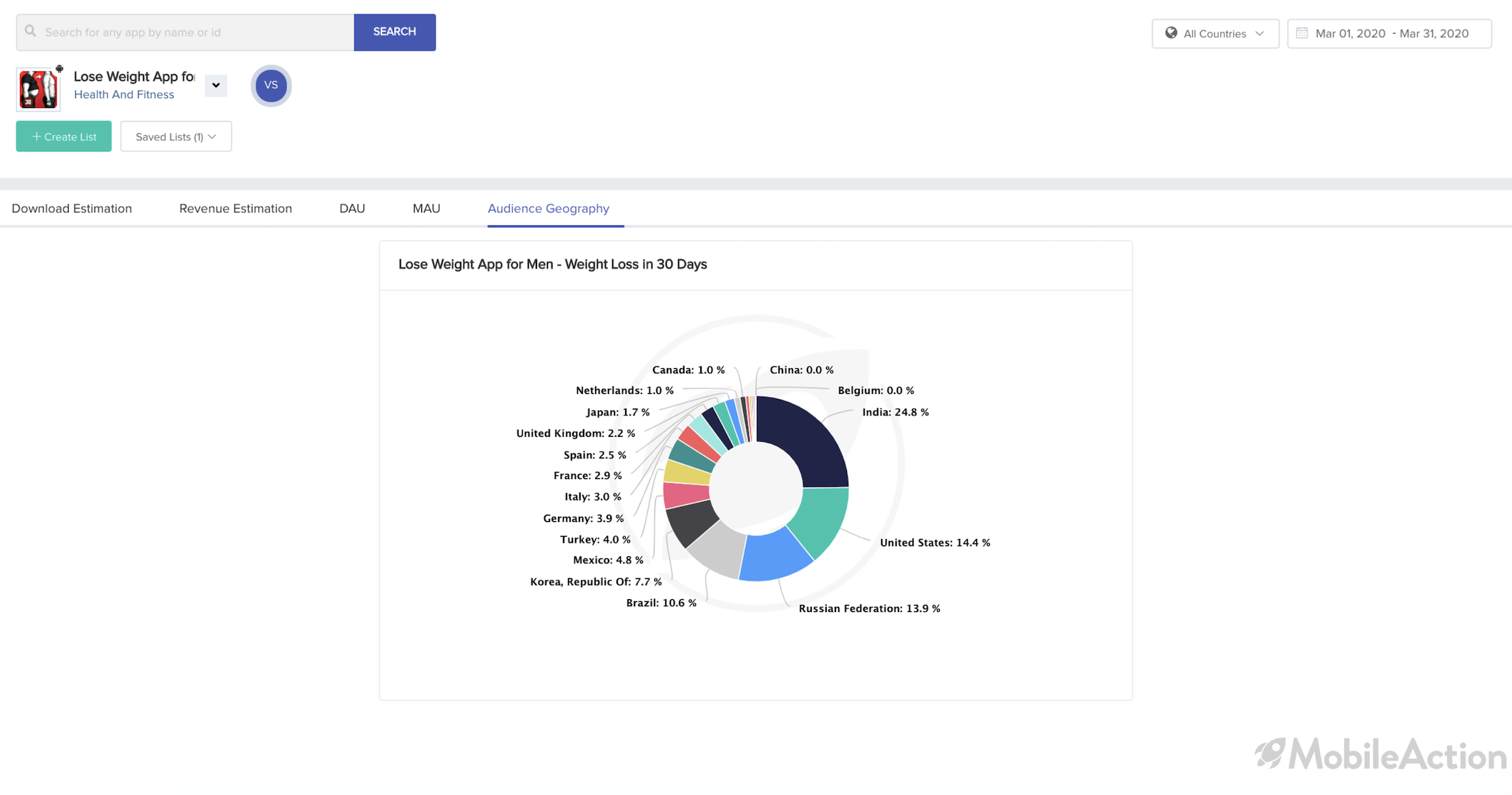The width and height of the screenshot is (1512, 795).
Task: Click the Revenue Estimation menu item
Action: 235,208
